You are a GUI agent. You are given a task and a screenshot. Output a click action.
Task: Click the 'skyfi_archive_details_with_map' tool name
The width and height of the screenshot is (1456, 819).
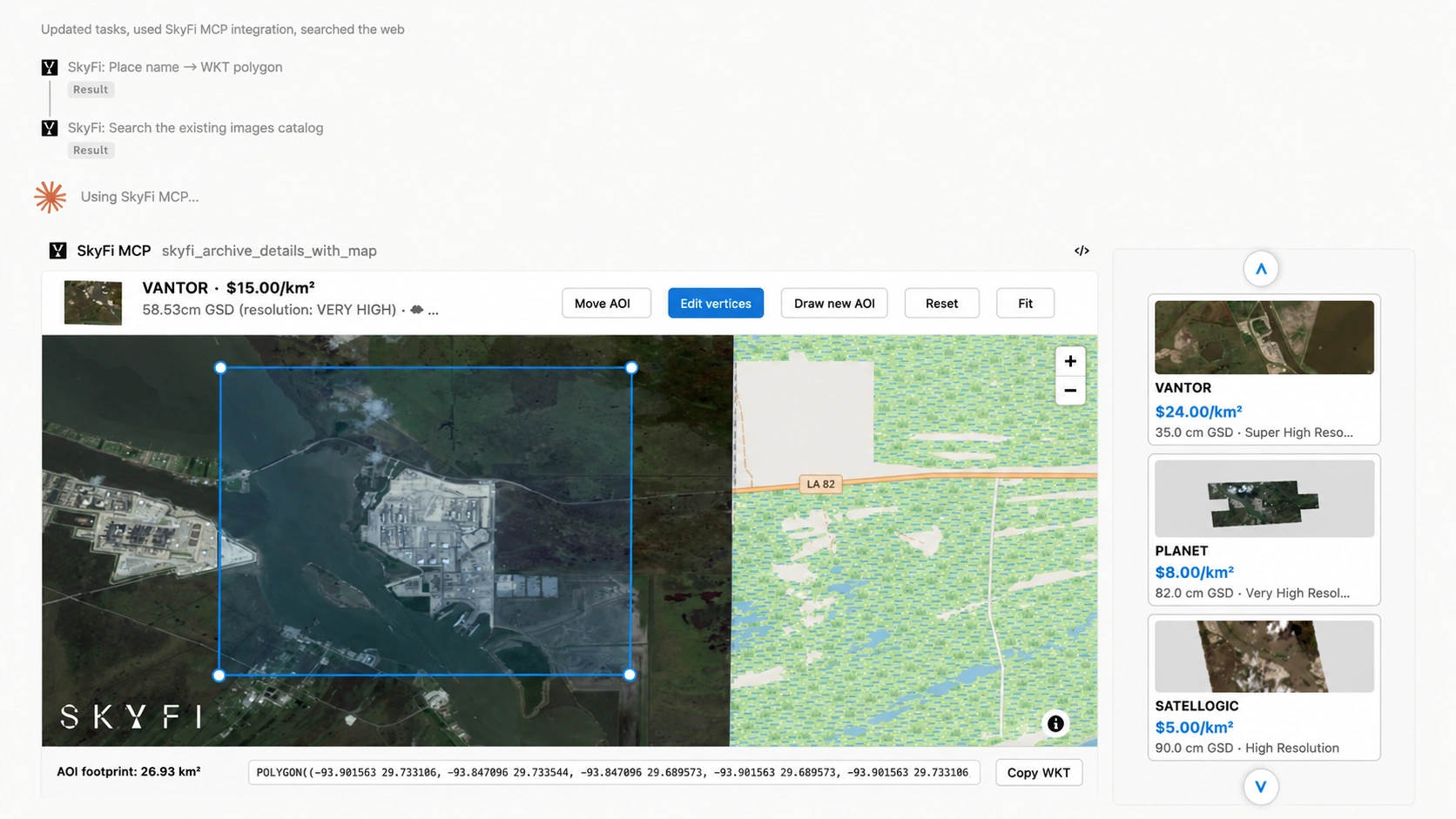coord(269,251)
